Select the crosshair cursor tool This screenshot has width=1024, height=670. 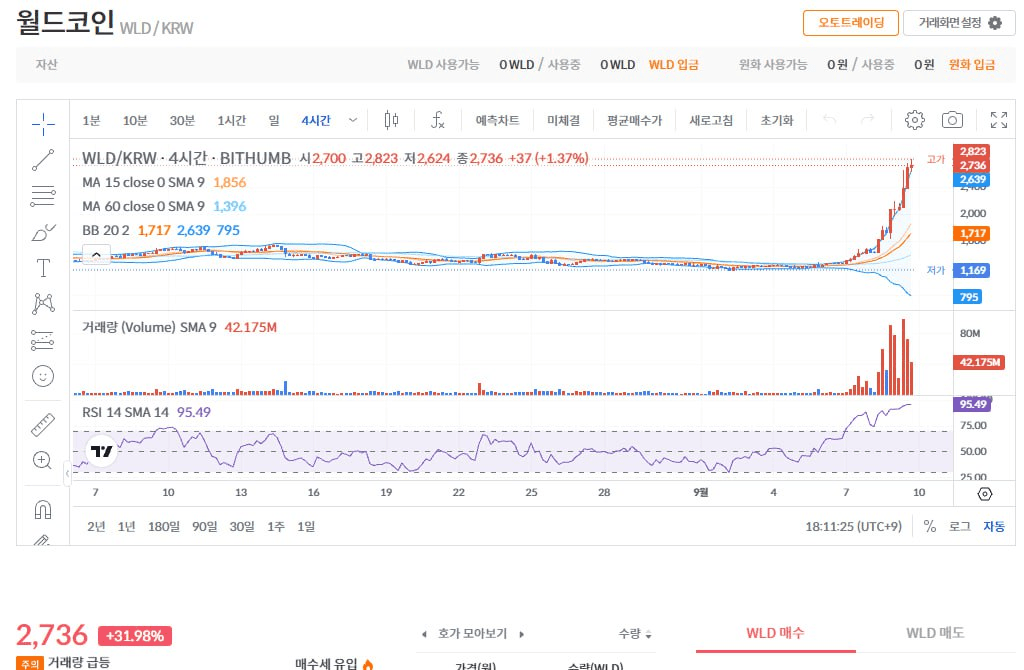(43, 123)
